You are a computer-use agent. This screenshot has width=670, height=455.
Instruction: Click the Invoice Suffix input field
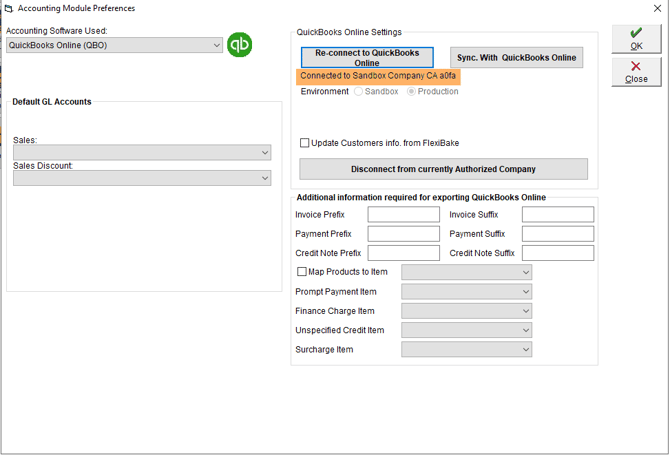[x=558, y=214]
